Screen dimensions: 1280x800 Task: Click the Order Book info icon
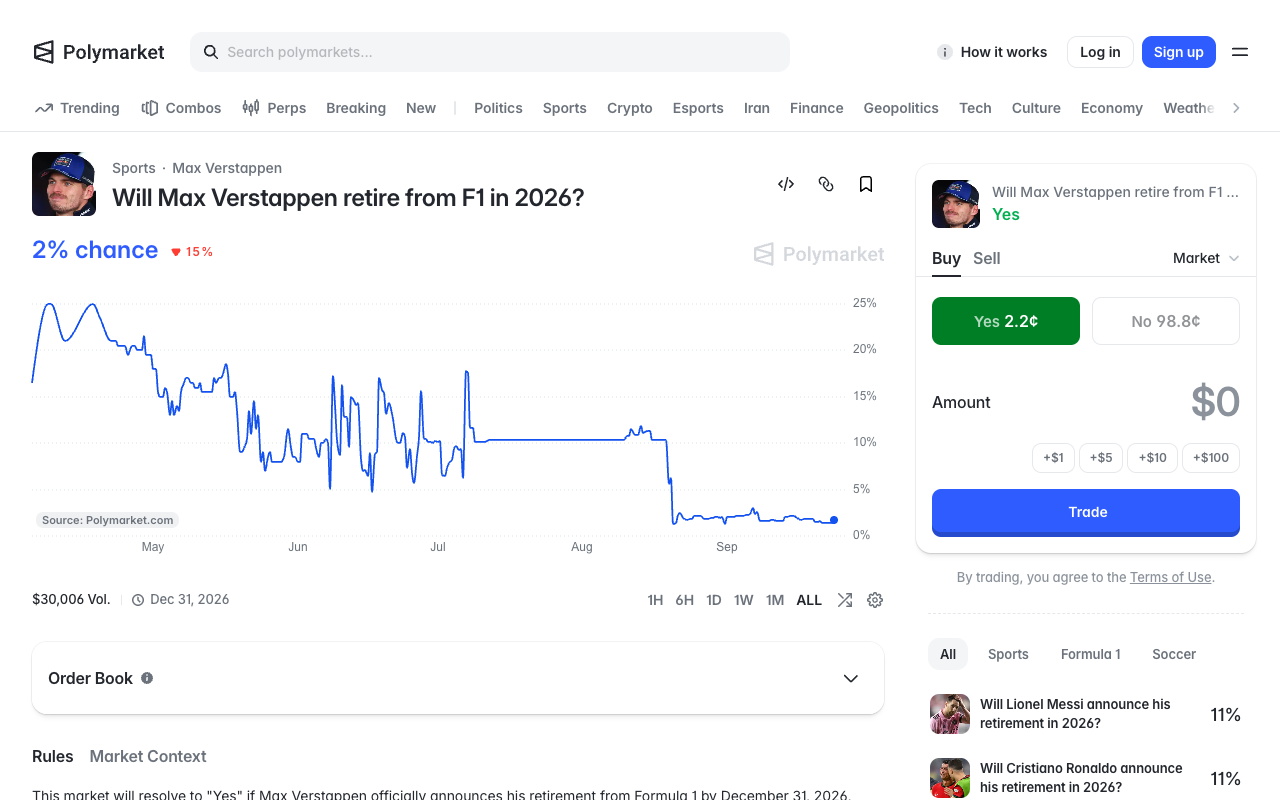(147, 678)
